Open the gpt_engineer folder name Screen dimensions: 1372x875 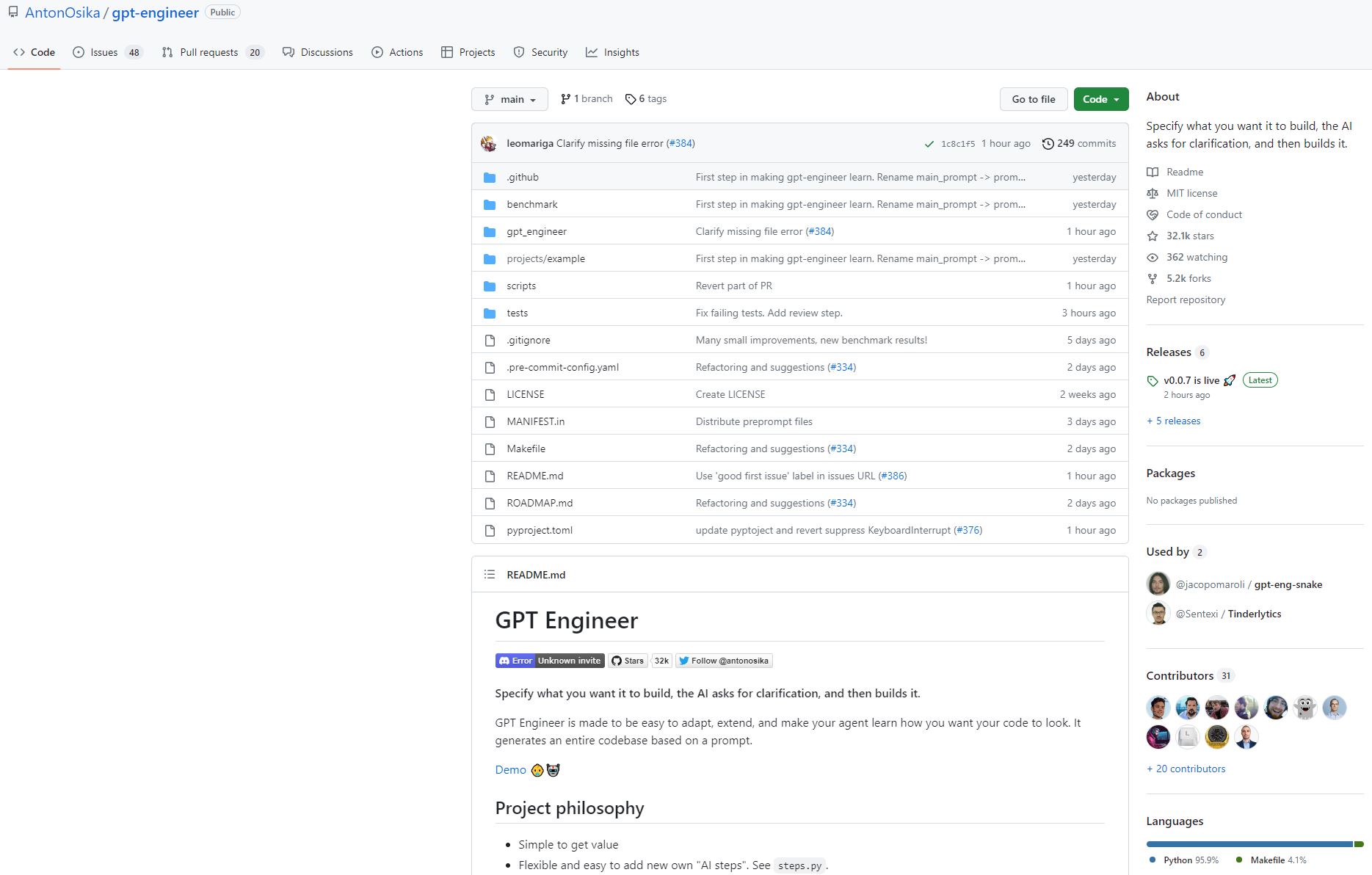(536, 231)
